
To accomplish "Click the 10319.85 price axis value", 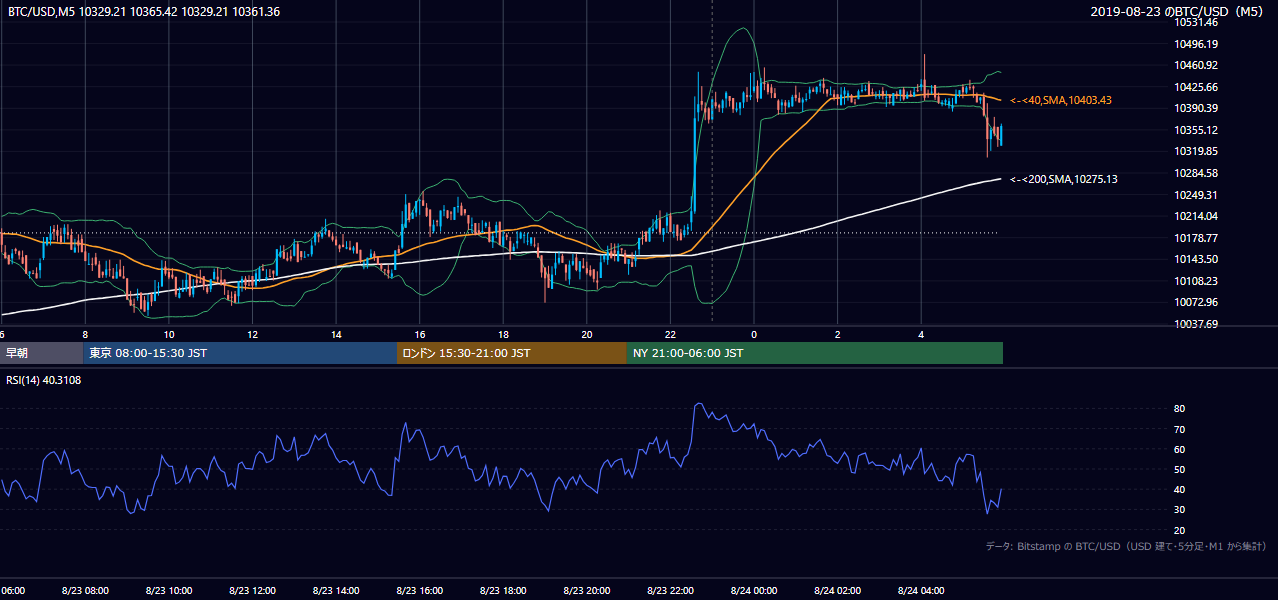I will [1196, 151].
